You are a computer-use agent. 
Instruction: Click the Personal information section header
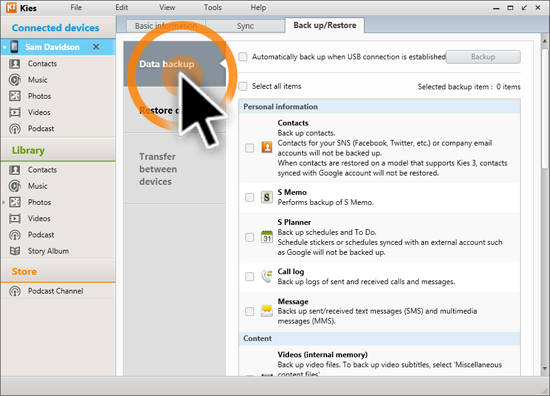380,107
